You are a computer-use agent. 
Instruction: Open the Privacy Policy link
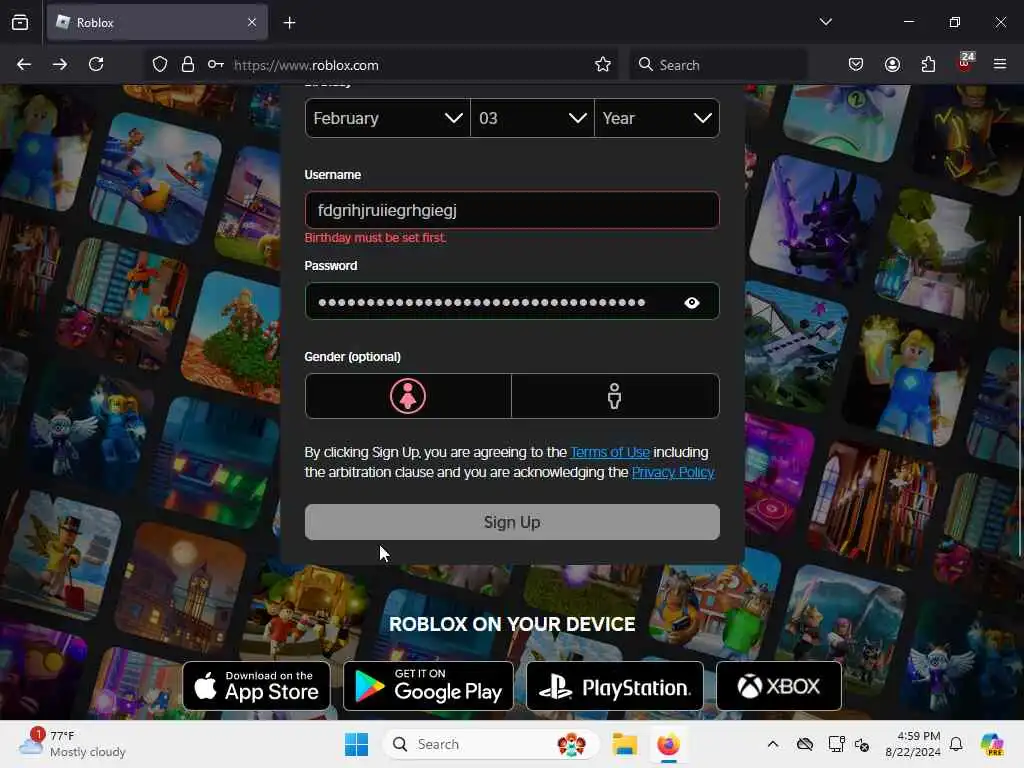pos(673,472)
